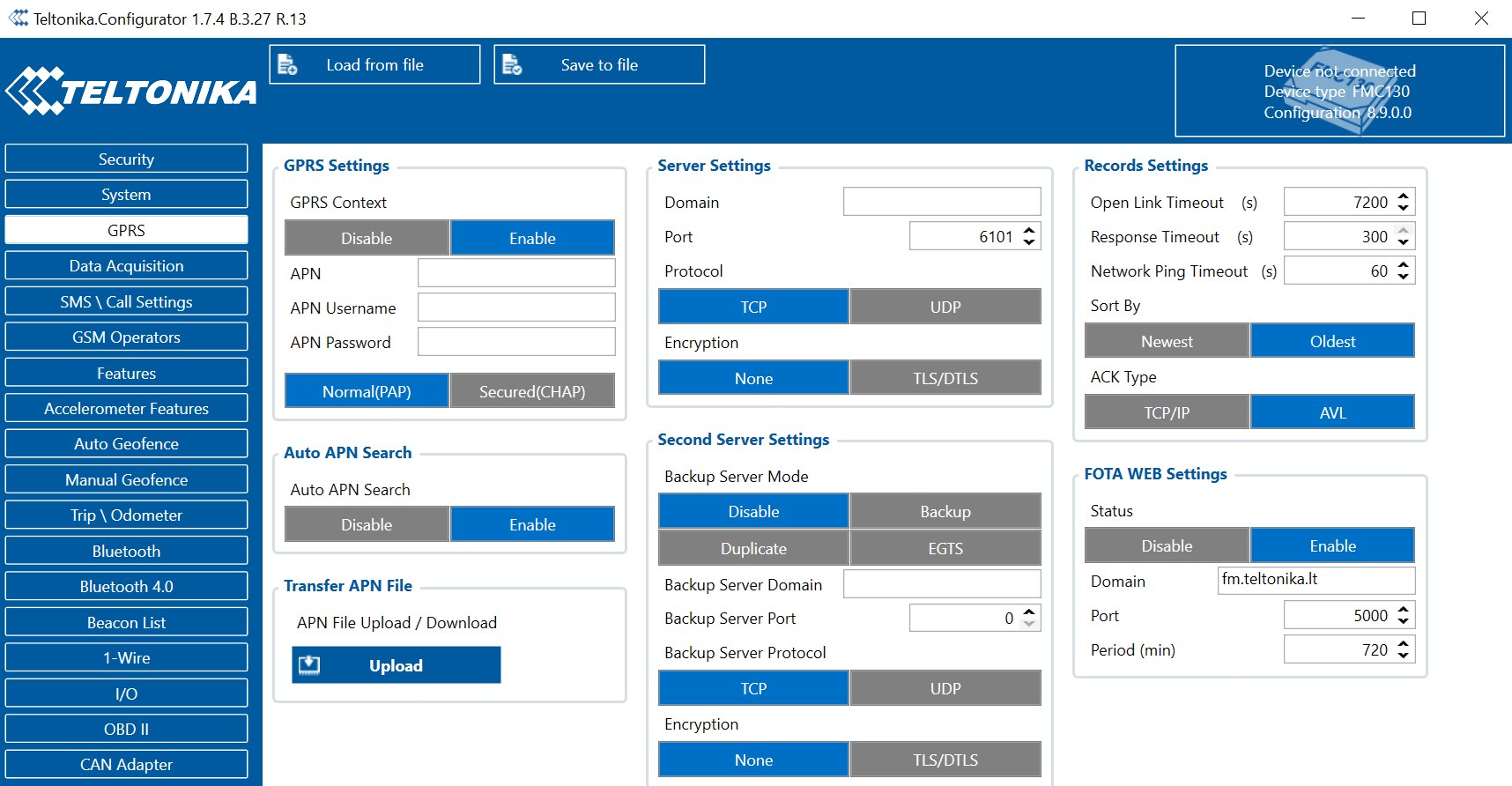
Task: Click the FOTA Period stepper arrows
Action: (1404, 649)
